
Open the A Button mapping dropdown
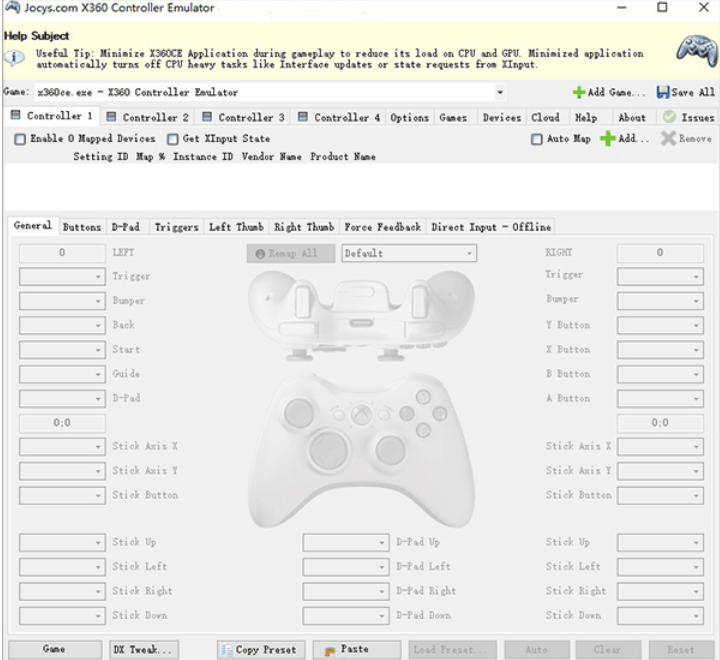(x=697, y=399)
